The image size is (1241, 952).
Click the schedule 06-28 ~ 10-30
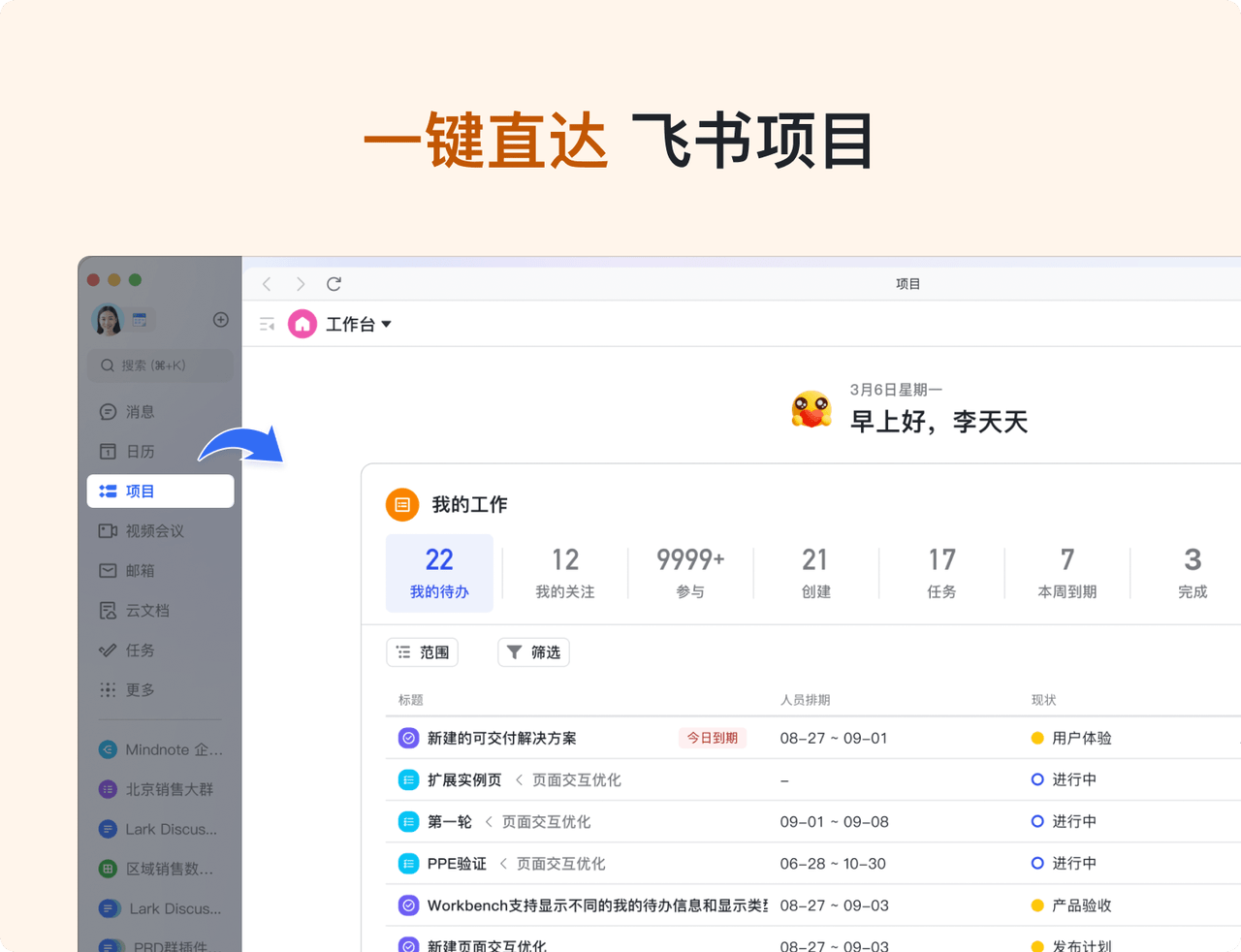point(833,864)
